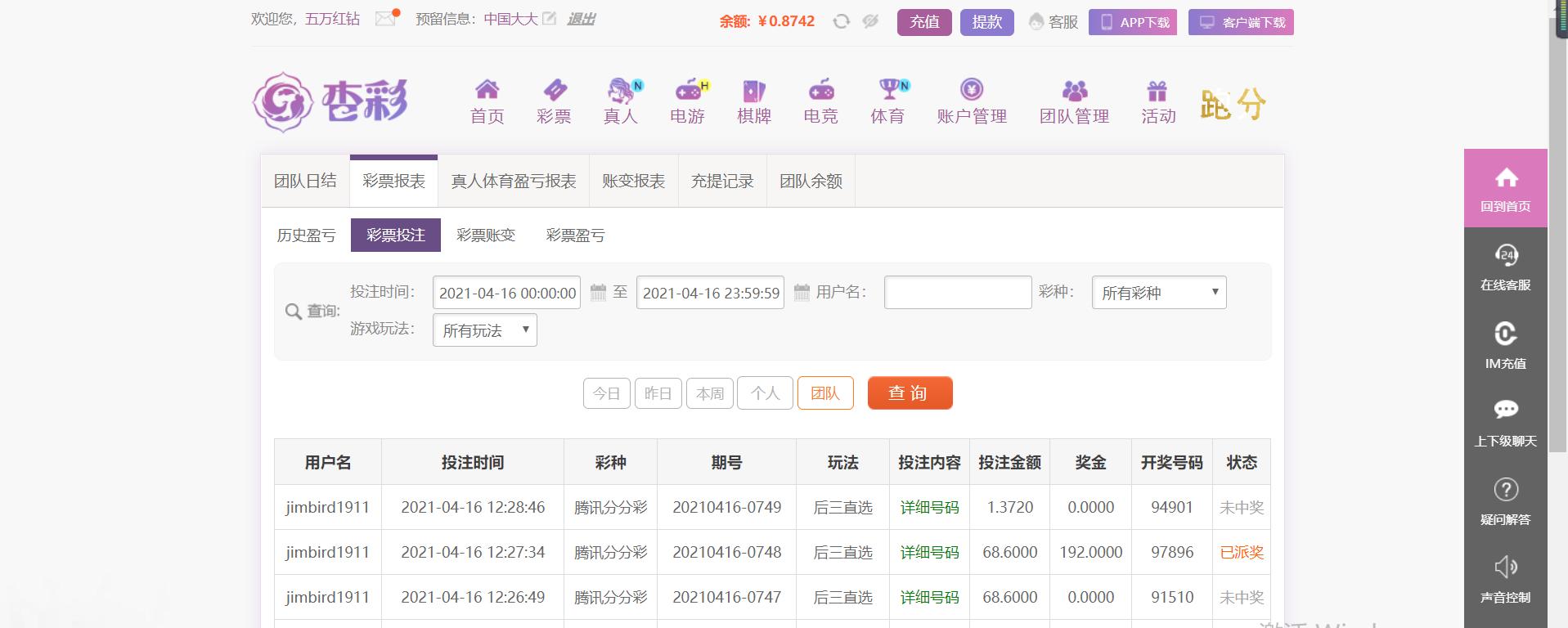Click the 192.0000 prize cell
This screenshot has width=1568, height=628.
click(x=1091, y=552)
